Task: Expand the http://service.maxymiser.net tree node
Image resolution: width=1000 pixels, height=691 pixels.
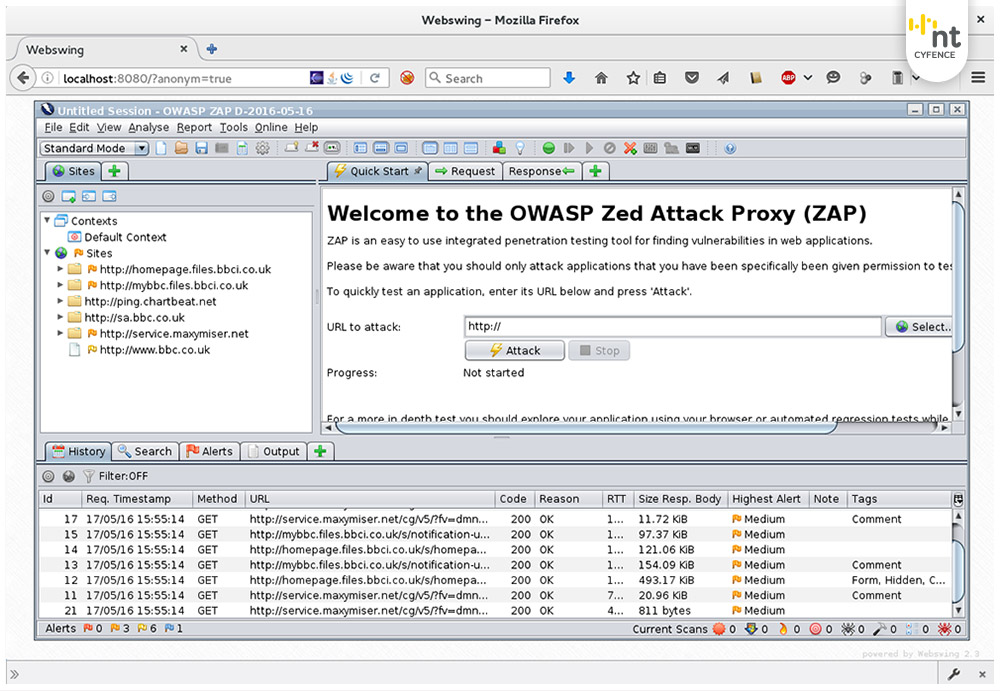Action: [x=60, y=333]
